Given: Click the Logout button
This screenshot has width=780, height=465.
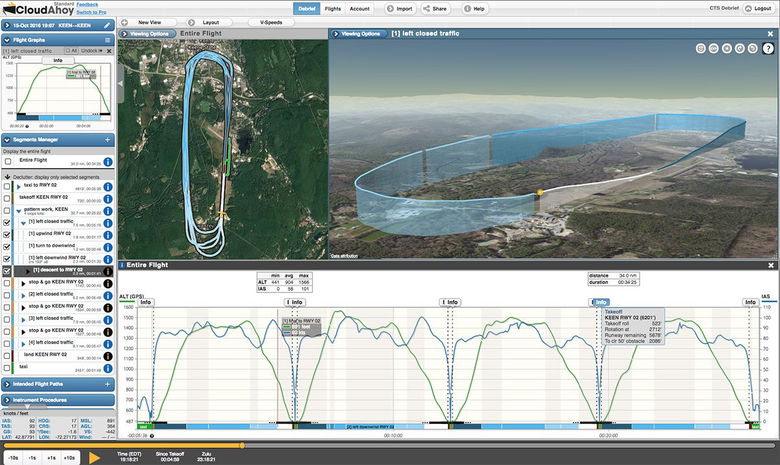Looking at the screenshot, I should point(758,8).
